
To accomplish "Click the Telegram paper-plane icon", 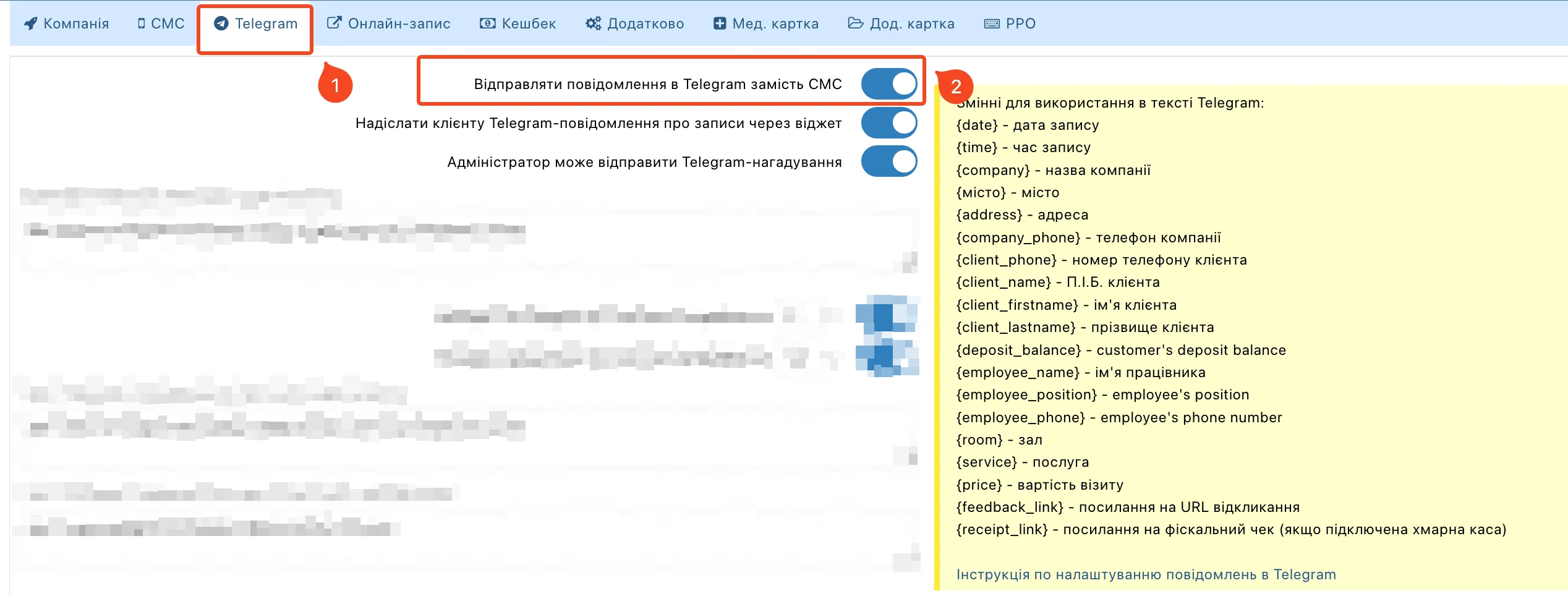I will (221, 23).
